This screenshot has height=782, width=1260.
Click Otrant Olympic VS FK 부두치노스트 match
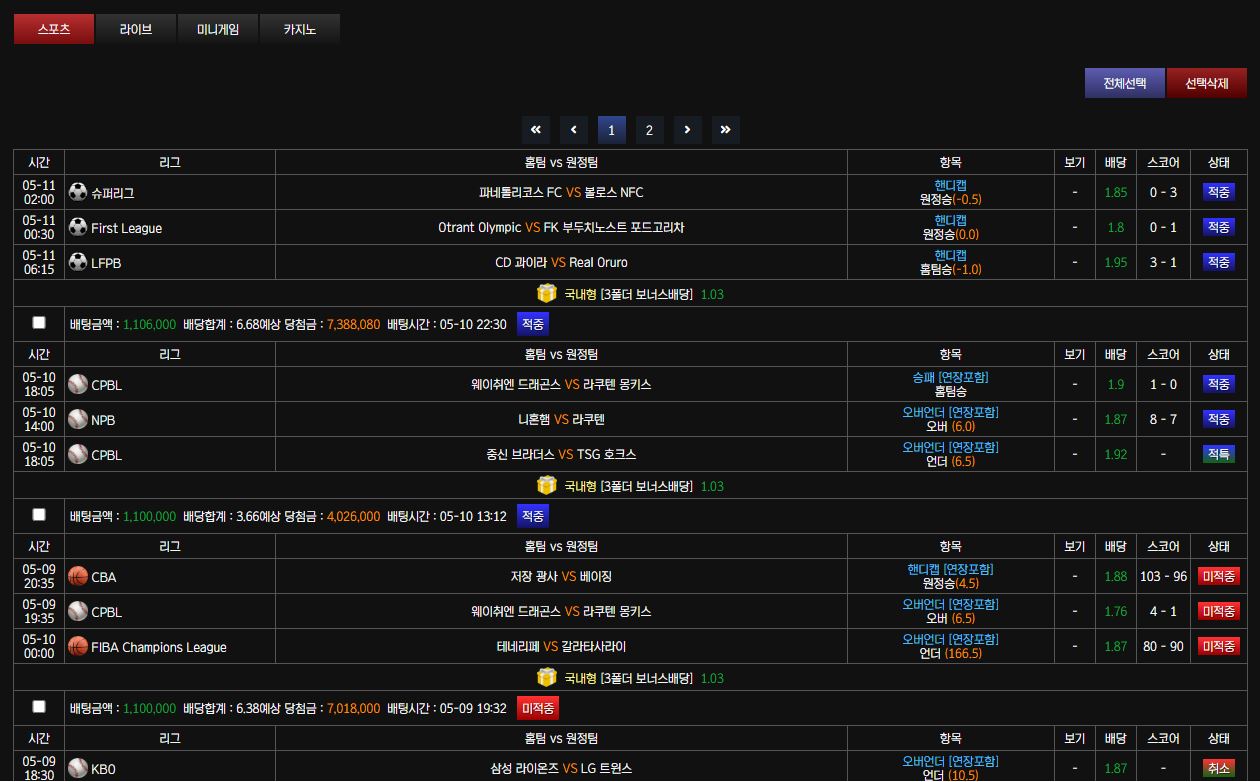pyautogui.click(x=561, y=227)
